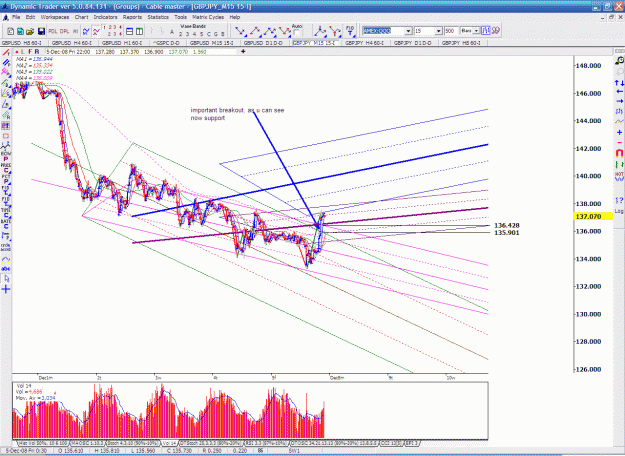Screen dimensions: 625x456
Task: Click the arrow pointer tool in left sidebar
Action: click(x=6, y=279)
